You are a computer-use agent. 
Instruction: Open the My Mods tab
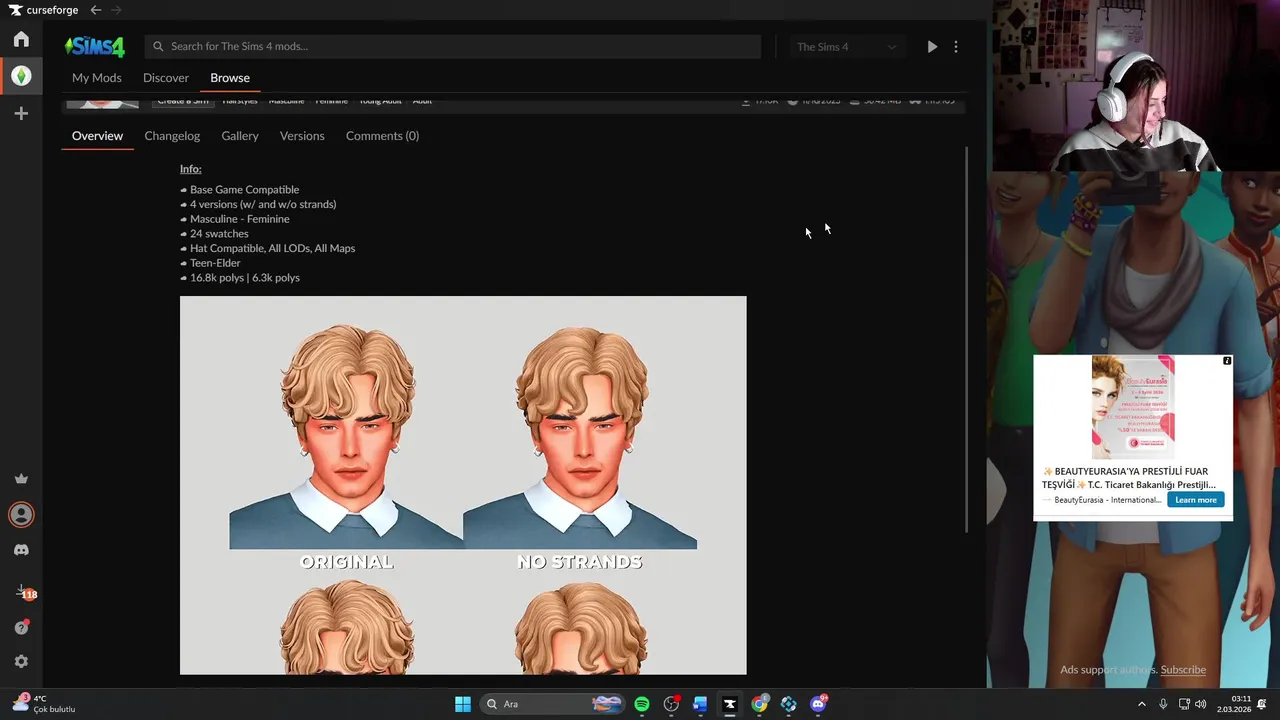[97, 78]
